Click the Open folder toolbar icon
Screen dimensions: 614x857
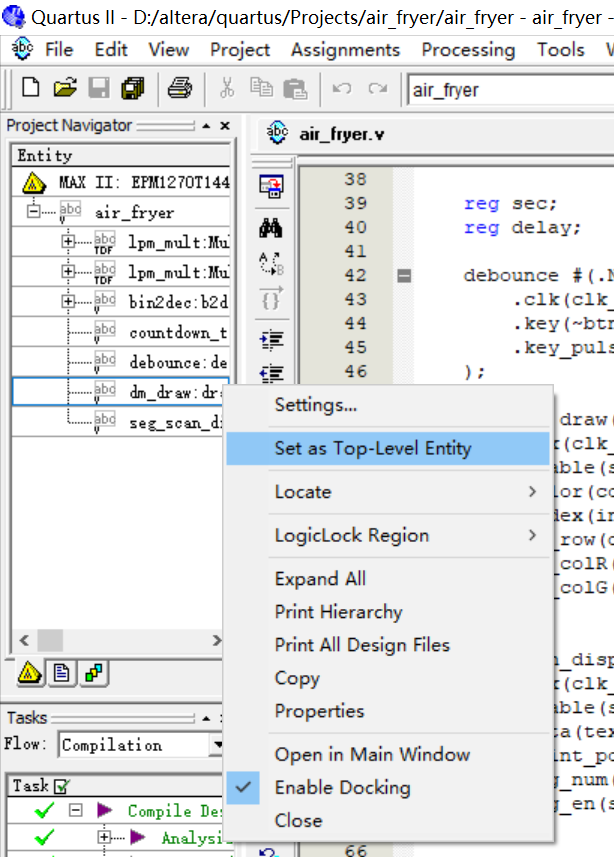(65, 88)
